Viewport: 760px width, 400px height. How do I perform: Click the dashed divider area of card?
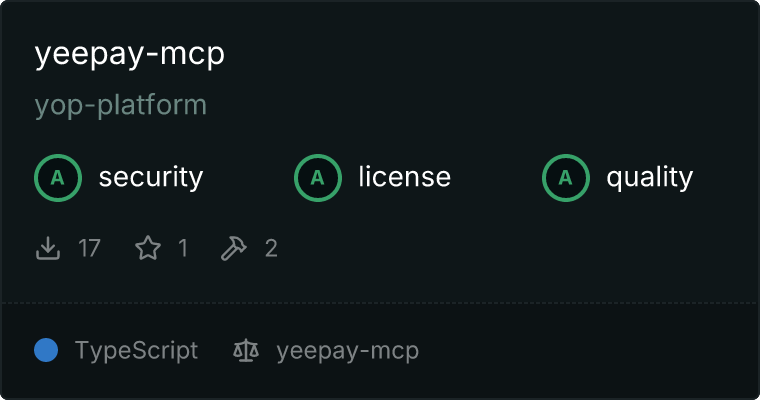click(380, 303)
